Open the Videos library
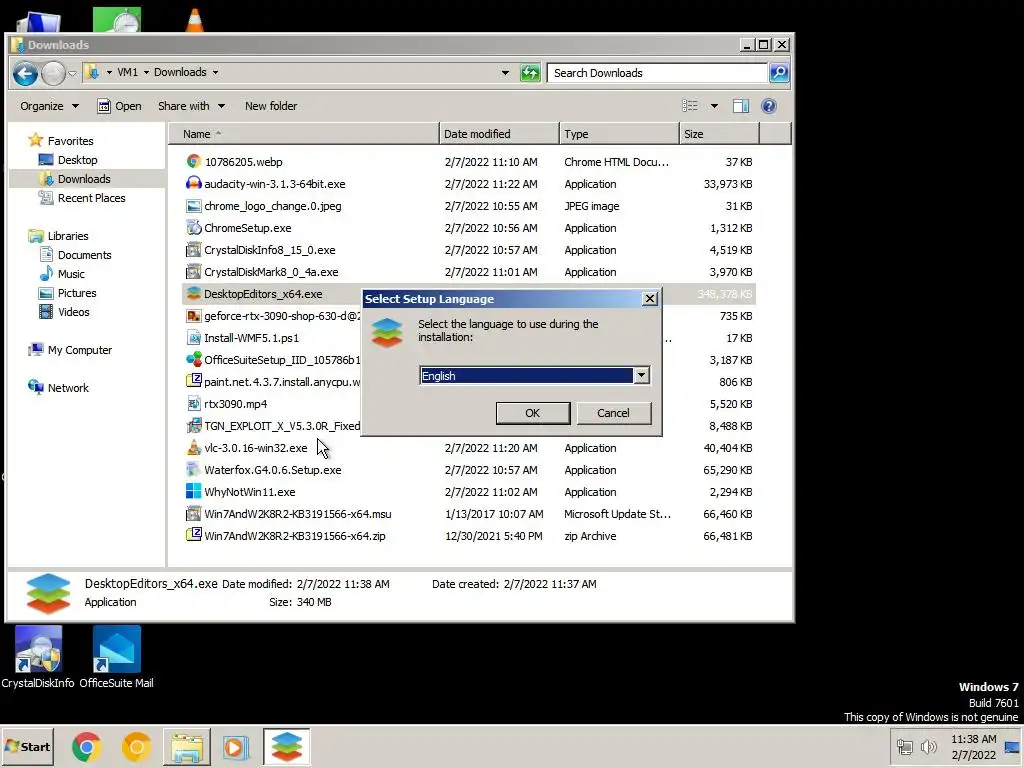This screenshot has width=1024, height=768. coord(74,312)
